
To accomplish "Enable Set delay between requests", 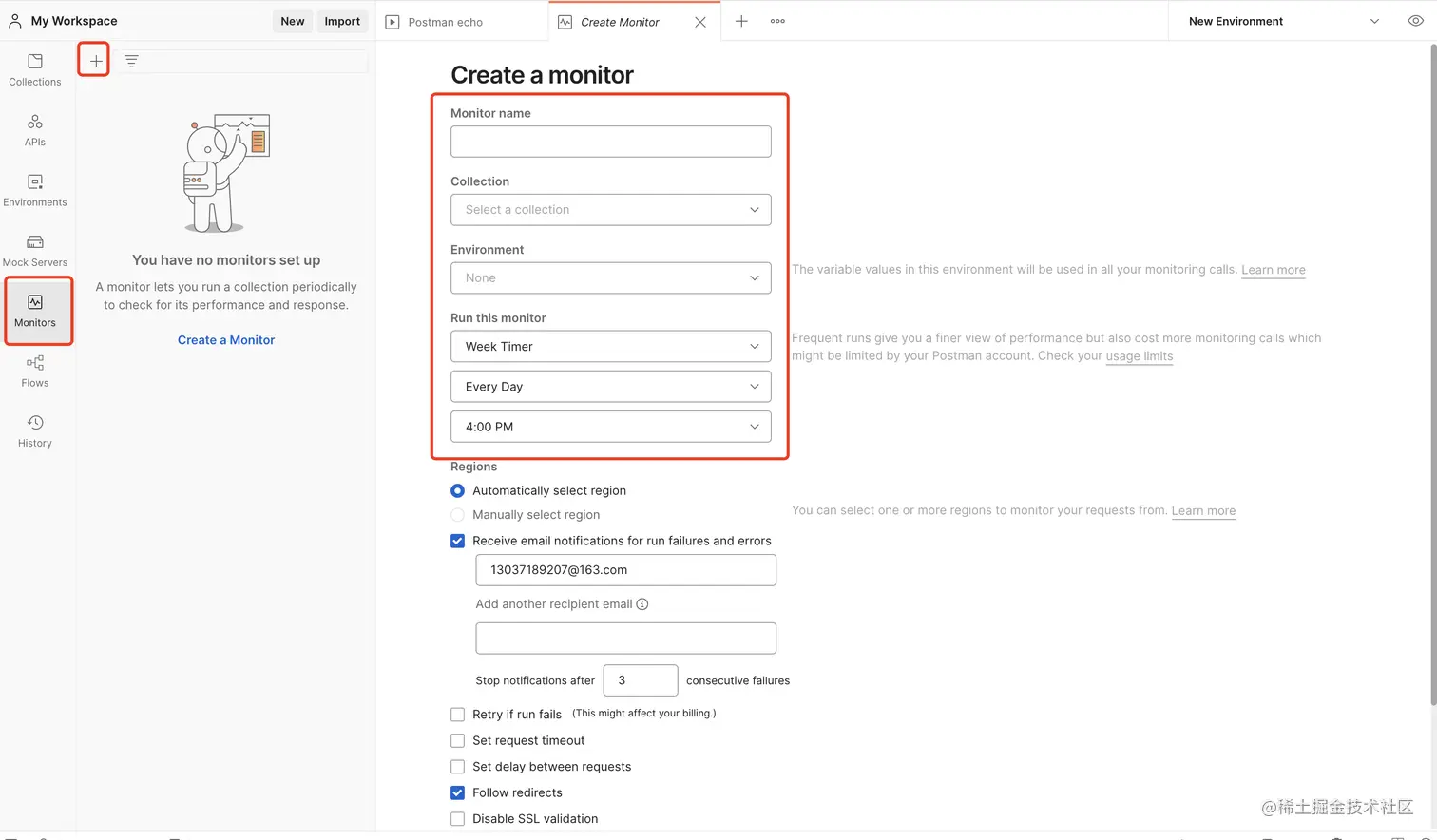I will coord(457,767).
